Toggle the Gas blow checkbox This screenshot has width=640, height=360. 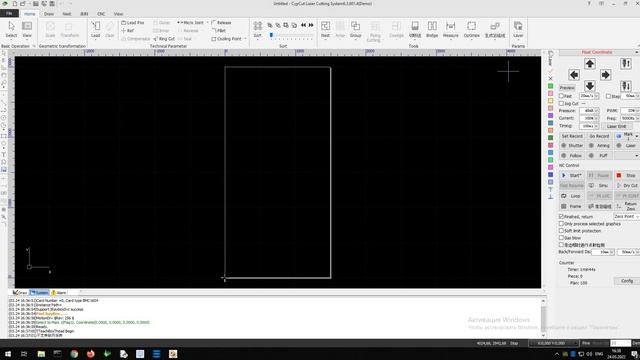[x=561, y=238]
